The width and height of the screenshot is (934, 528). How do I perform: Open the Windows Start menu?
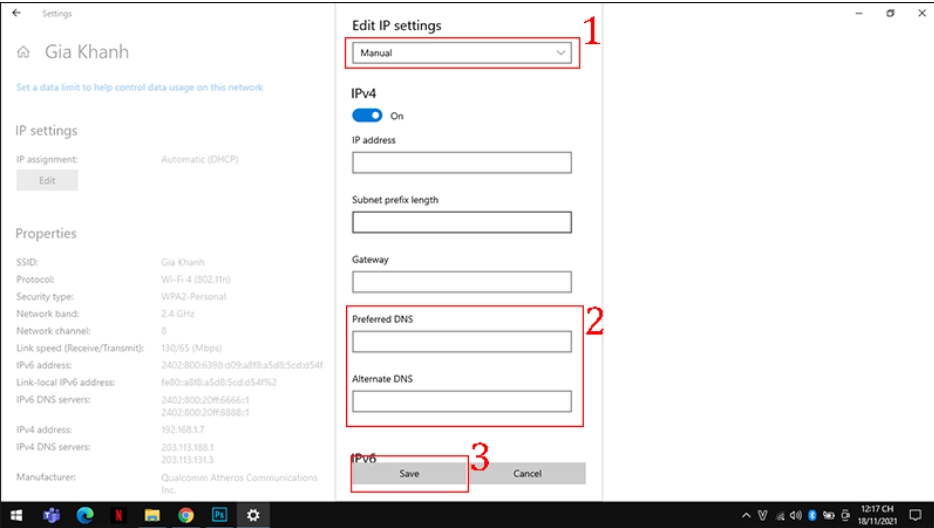pos(16,515)
